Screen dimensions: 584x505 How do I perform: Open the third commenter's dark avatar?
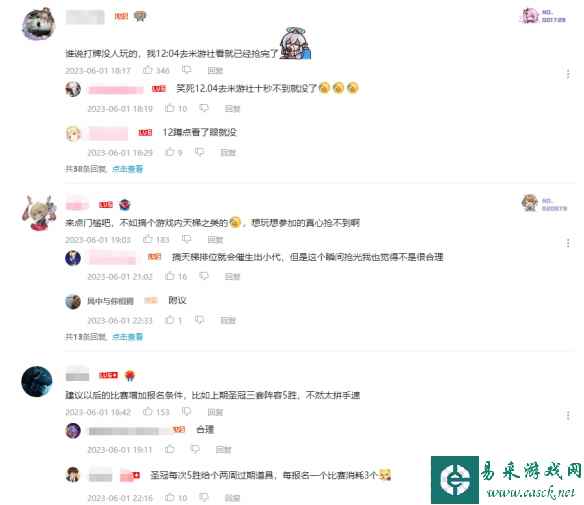click(36, 381)
